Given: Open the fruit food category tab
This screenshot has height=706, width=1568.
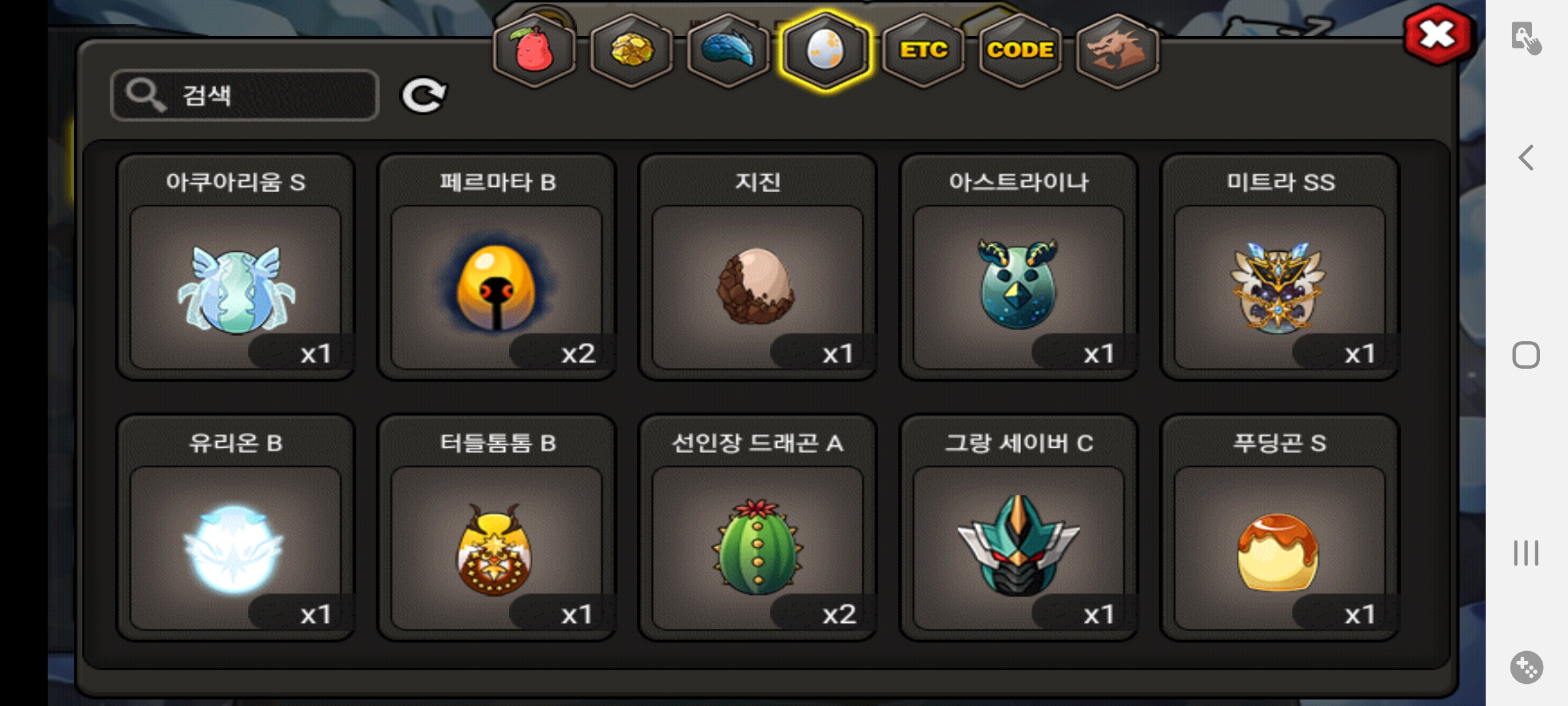Looking at the screenshot, I should coord(534,50).
